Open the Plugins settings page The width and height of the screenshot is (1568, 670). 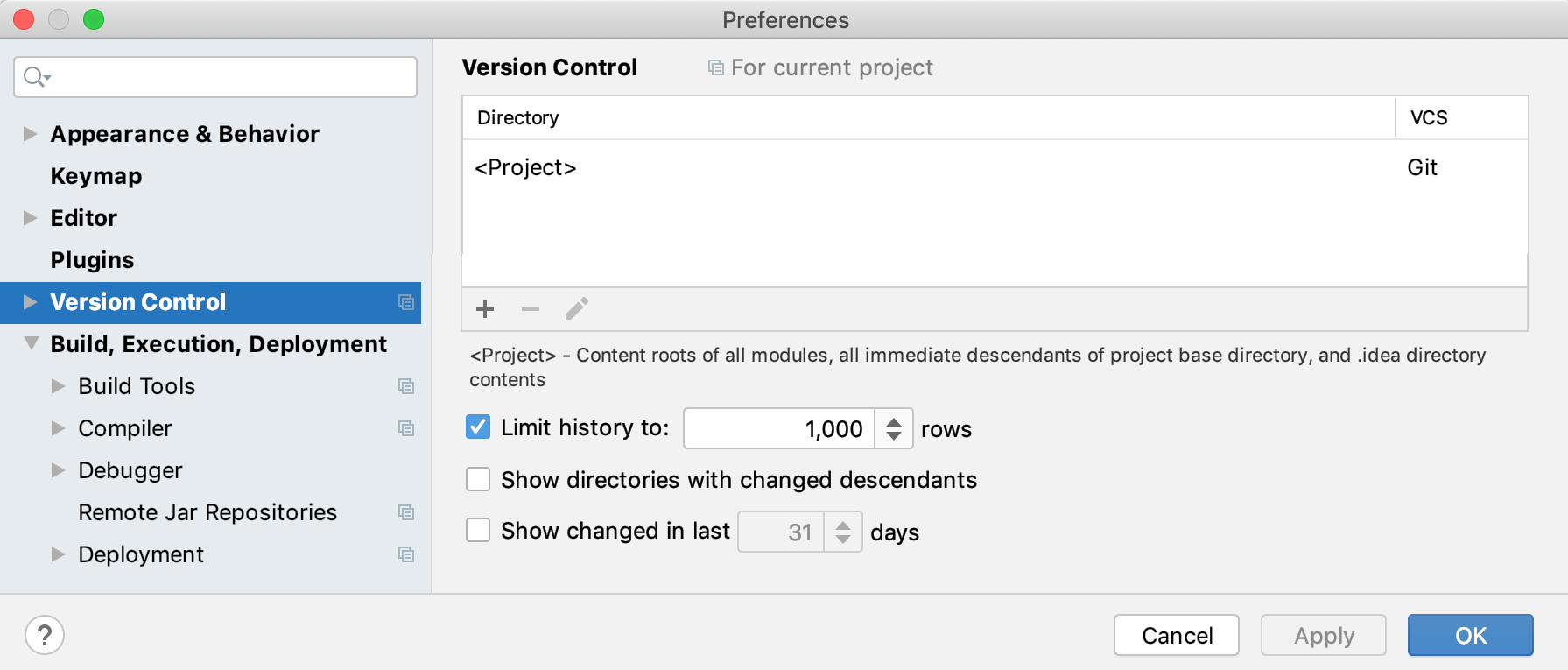pos(92,260)
